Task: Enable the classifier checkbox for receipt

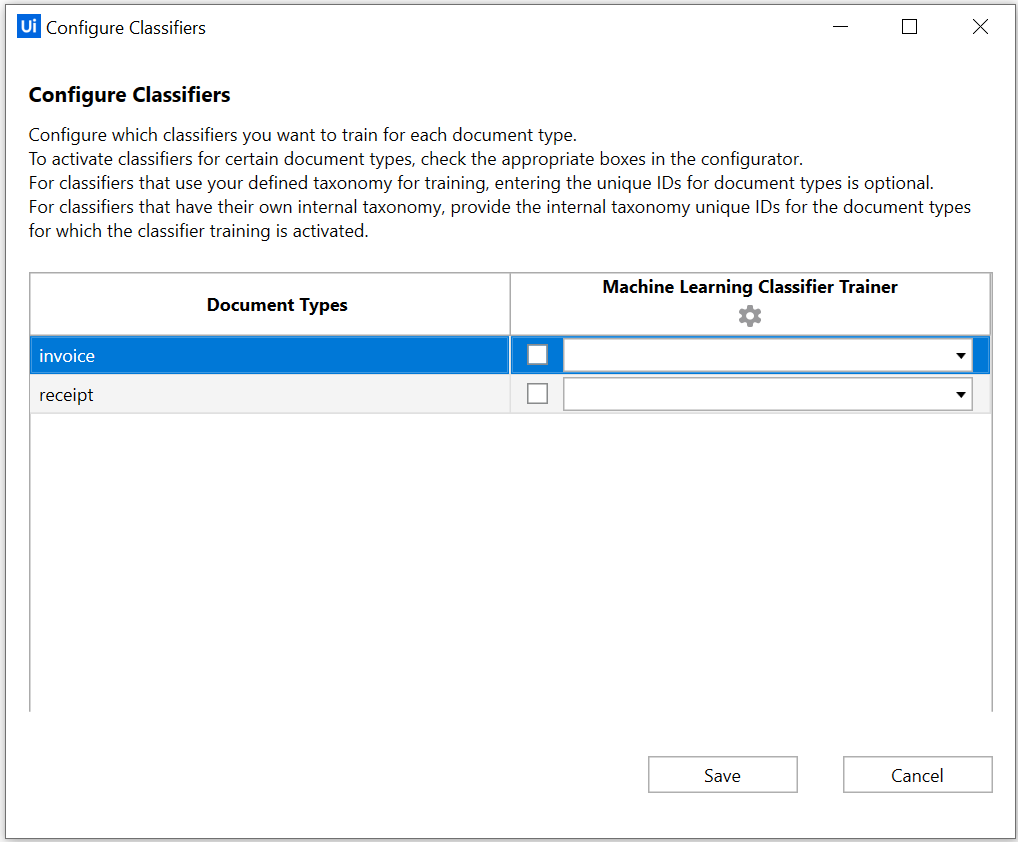Action: click(537, 393)
